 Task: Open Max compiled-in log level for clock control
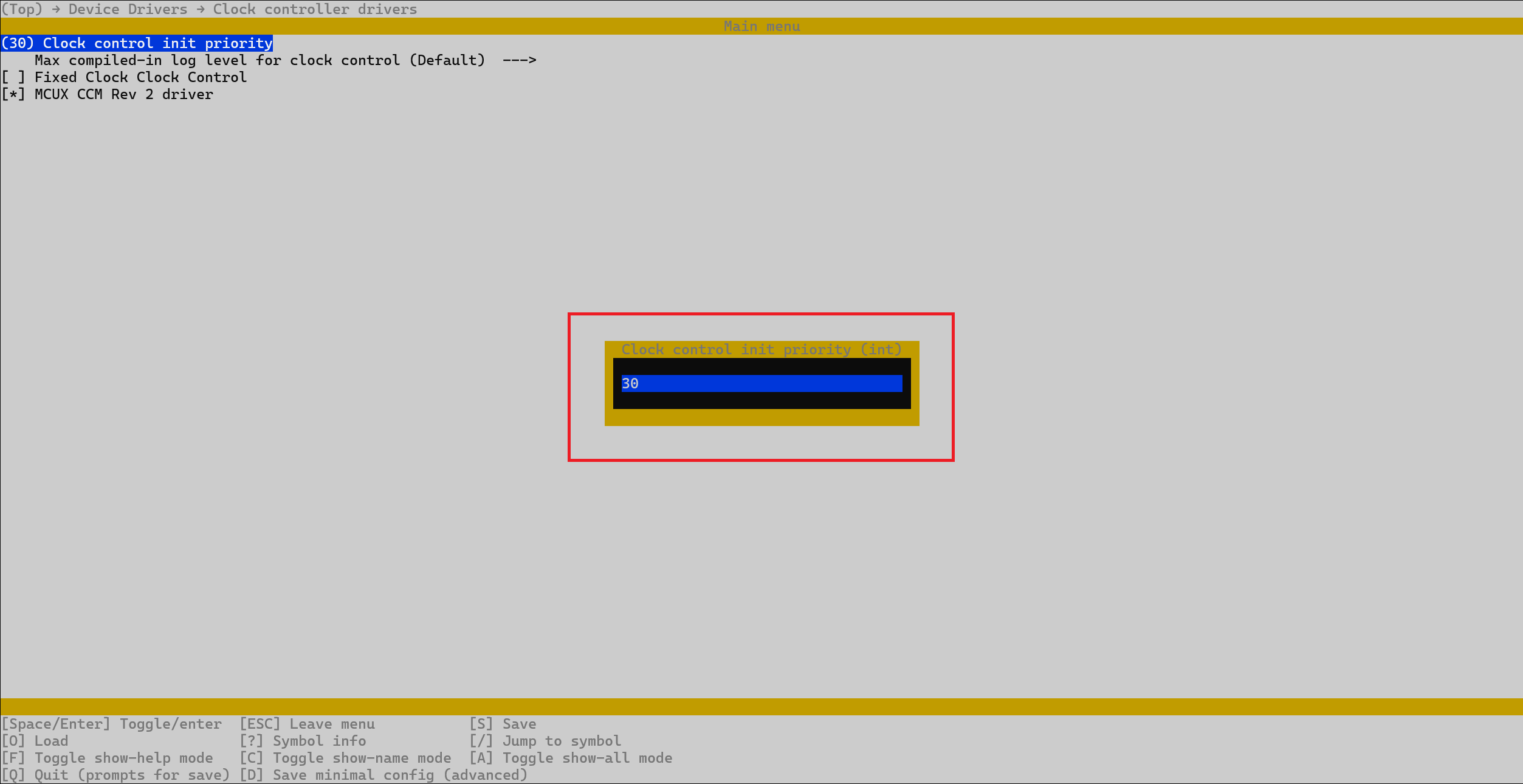pos(260,60)
